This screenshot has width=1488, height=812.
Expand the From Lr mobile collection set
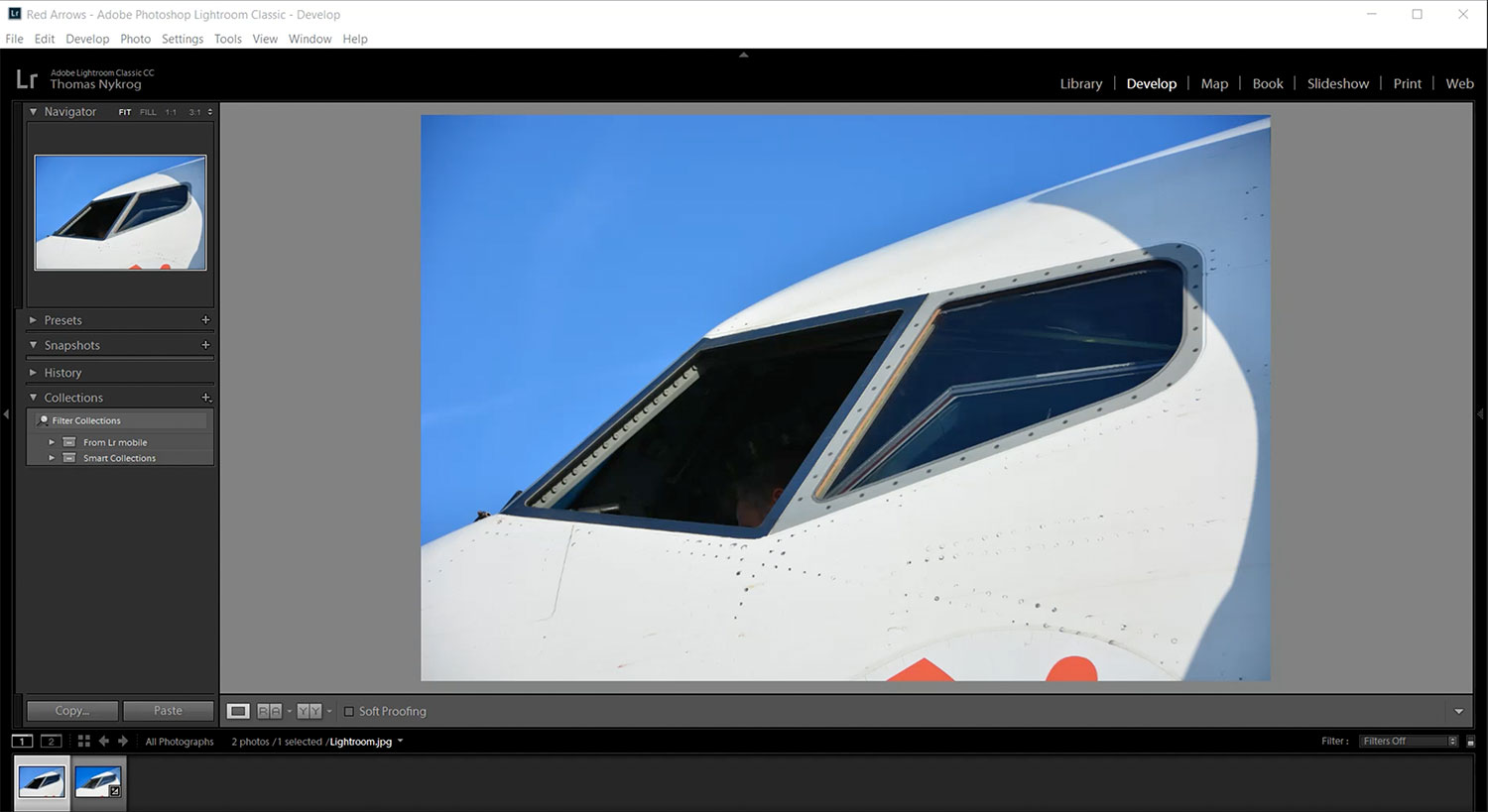52,442
